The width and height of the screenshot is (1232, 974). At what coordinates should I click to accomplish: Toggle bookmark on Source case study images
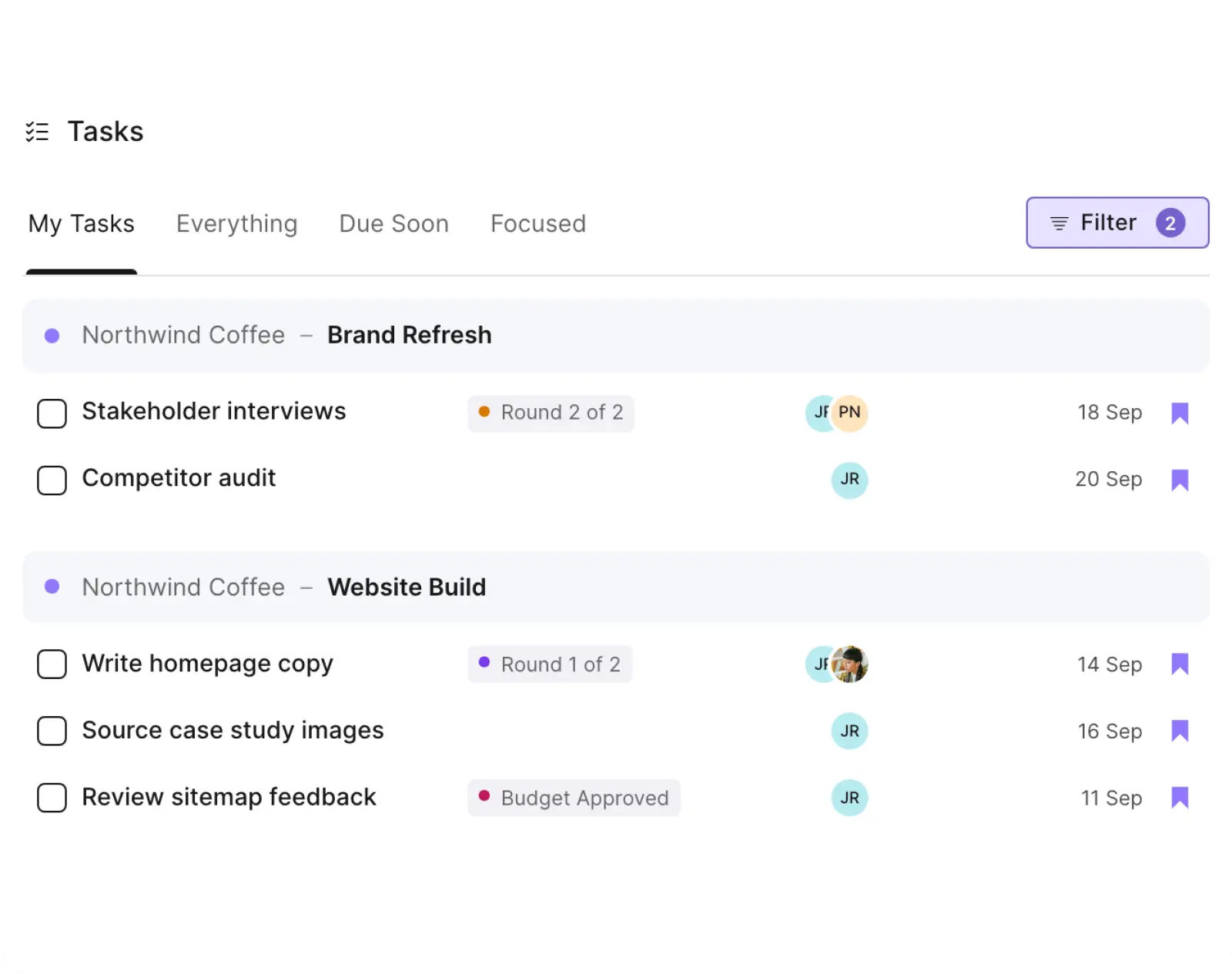pos(1179,731)
